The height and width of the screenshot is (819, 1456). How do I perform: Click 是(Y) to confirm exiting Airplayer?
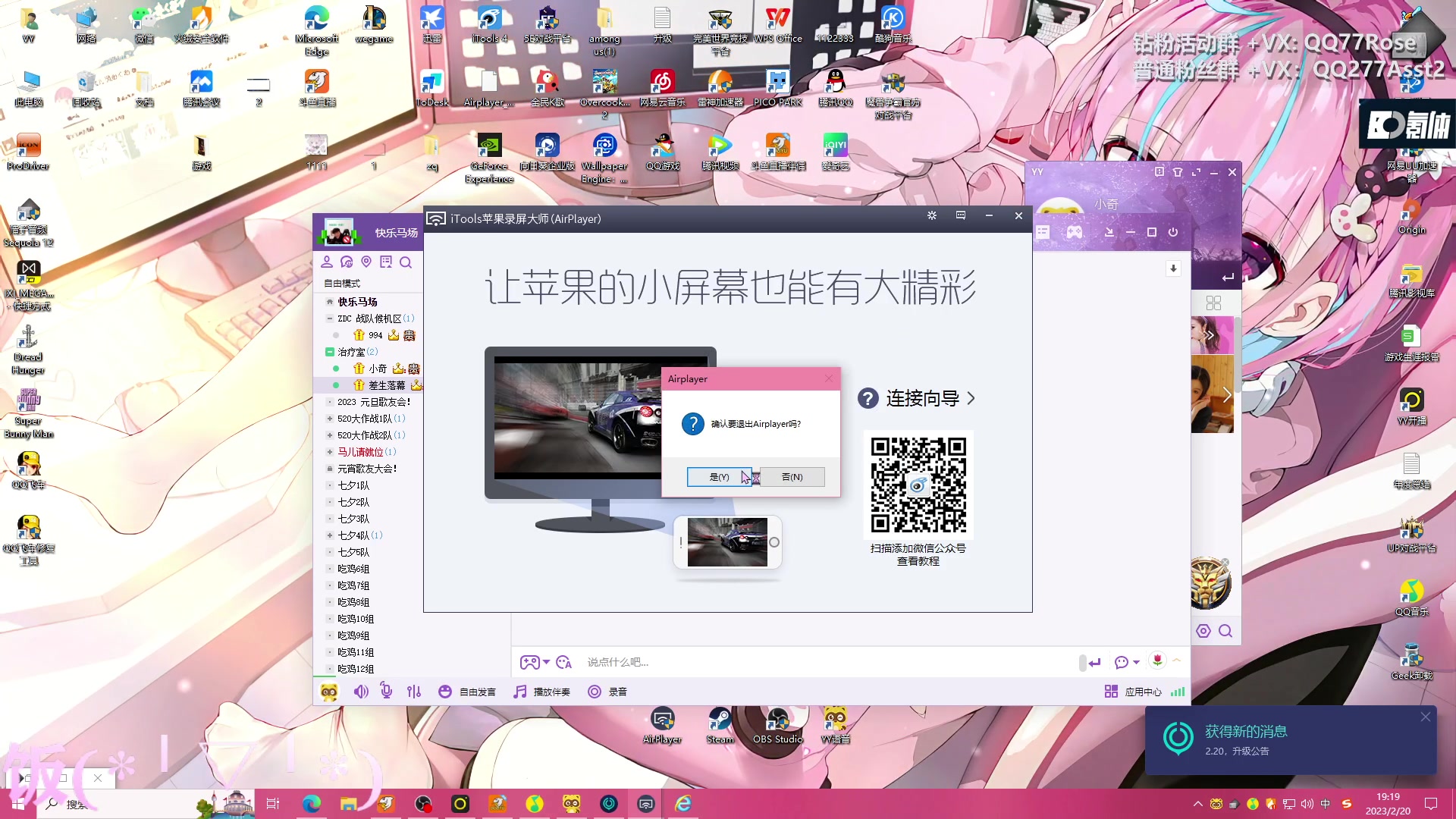click(x=719, y=477)
